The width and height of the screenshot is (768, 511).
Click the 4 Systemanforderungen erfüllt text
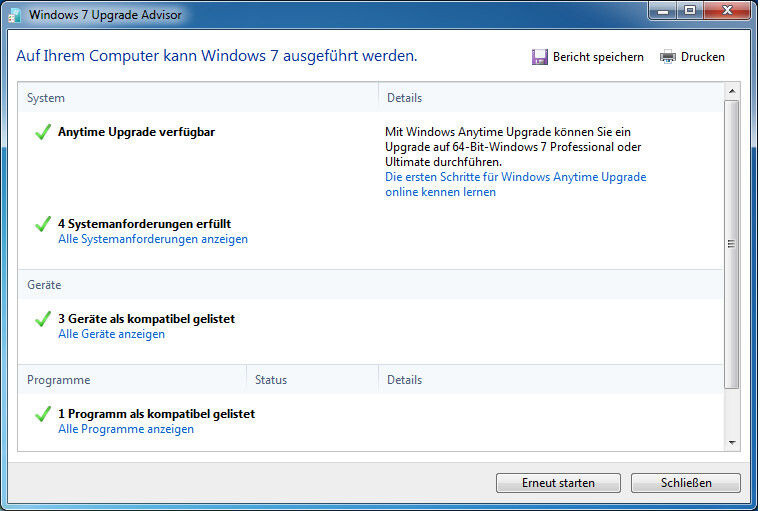144,224
